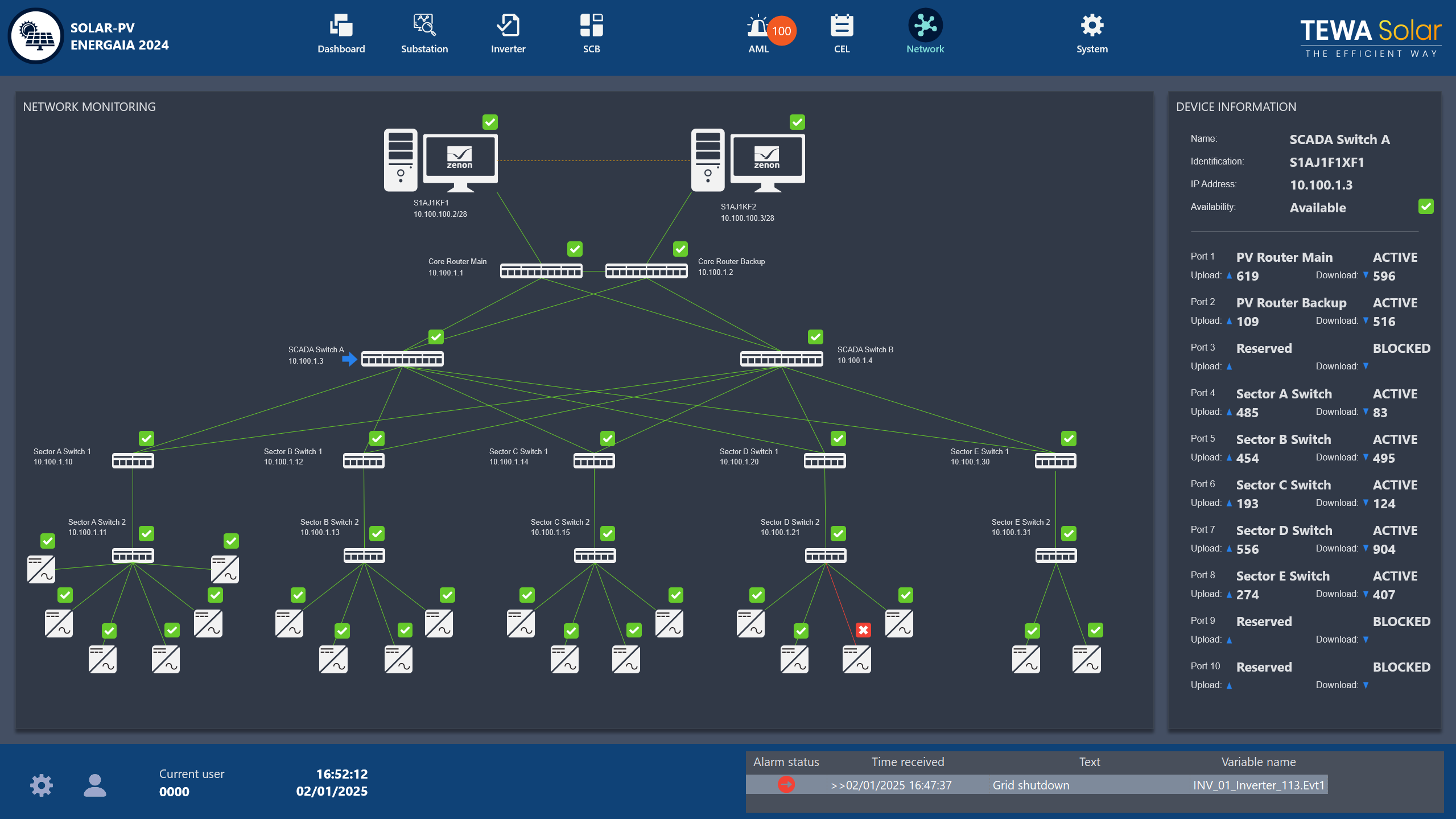Open the CEL event list
The image size is (1456, 819).
842,33
